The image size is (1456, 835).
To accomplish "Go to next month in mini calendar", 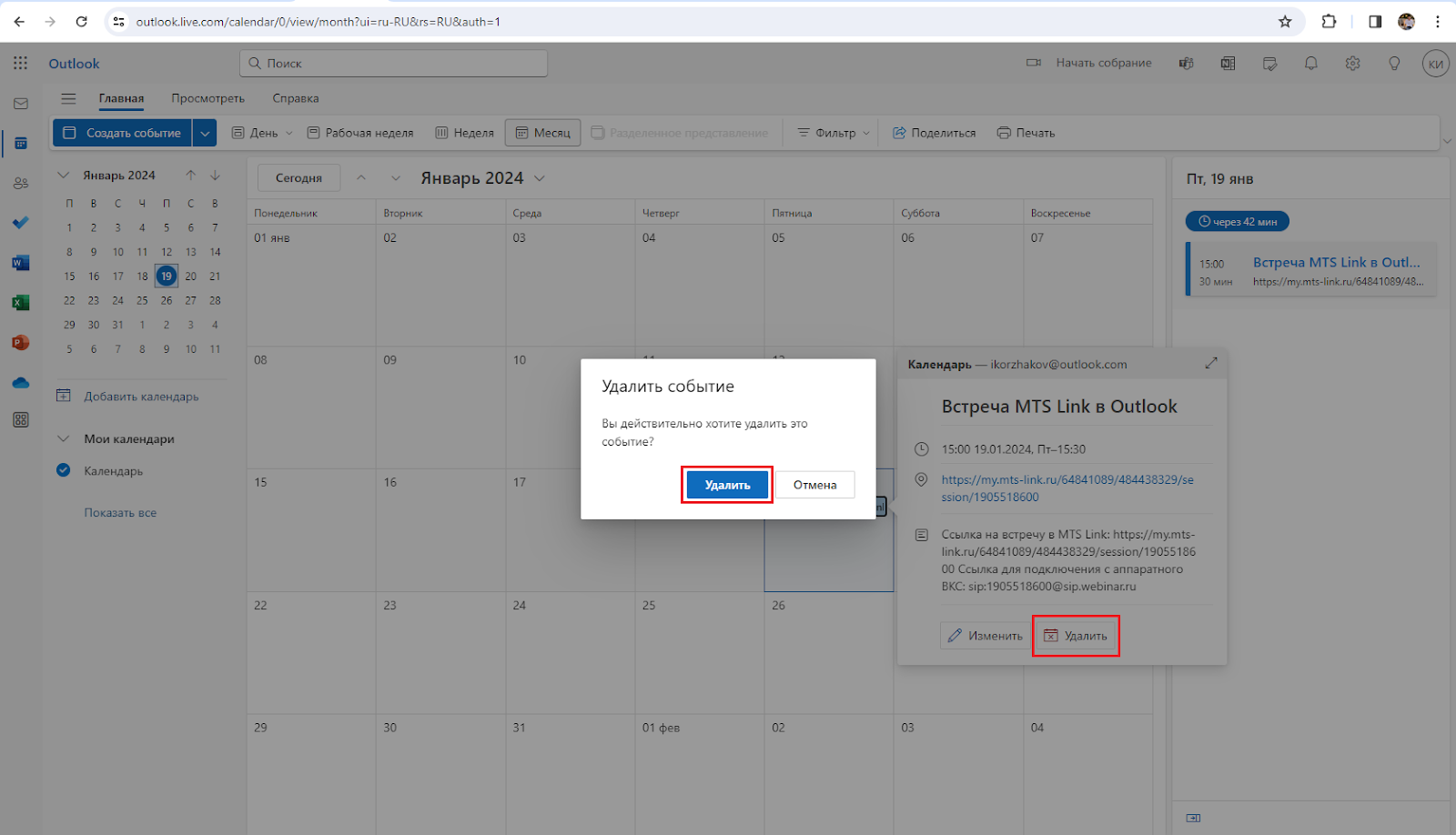I will pos(216,175).
